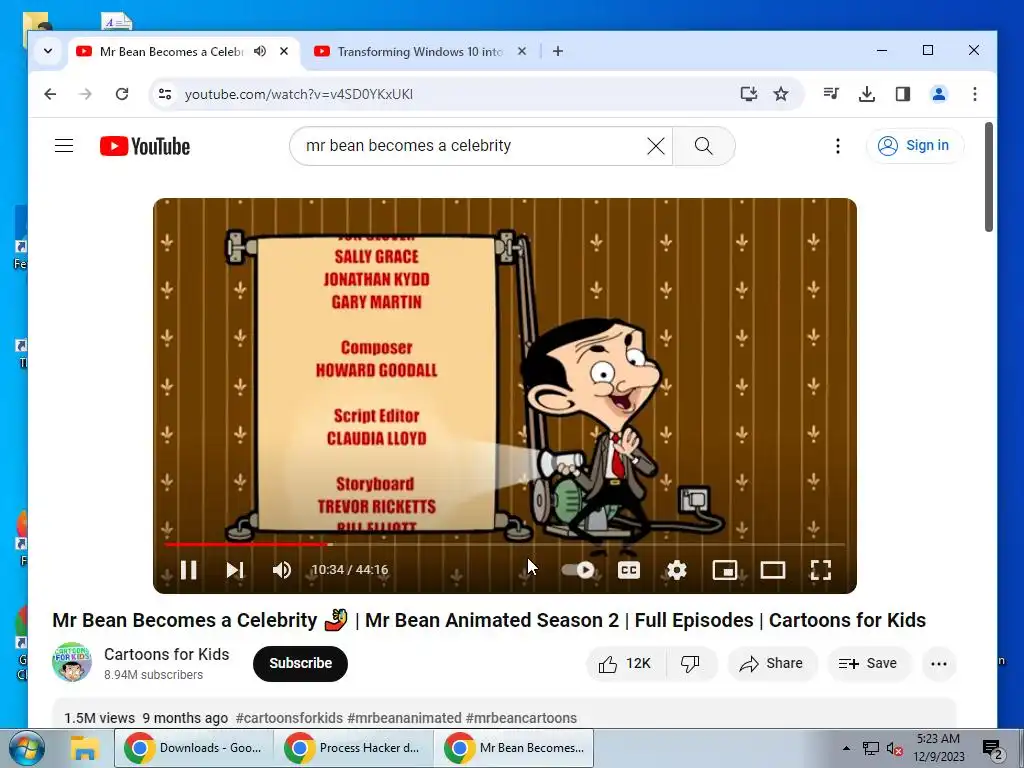Open Cartoons for Kids channel avatar
This screenshot has width=1024, height=768.
(x=72, y=662)
